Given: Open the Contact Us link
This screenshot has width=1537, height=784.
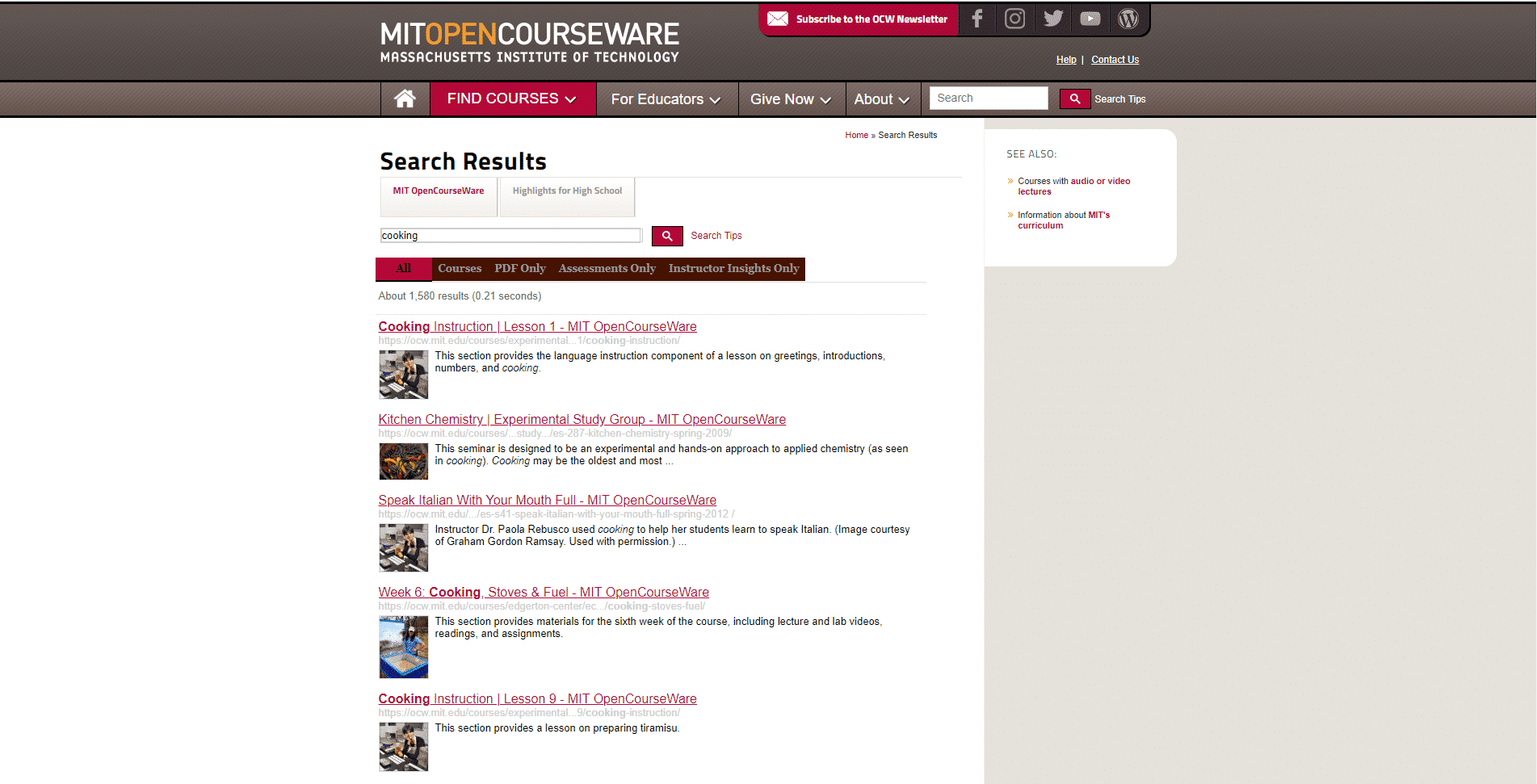Looking at the screenshot, I should tap(1115, 60).
